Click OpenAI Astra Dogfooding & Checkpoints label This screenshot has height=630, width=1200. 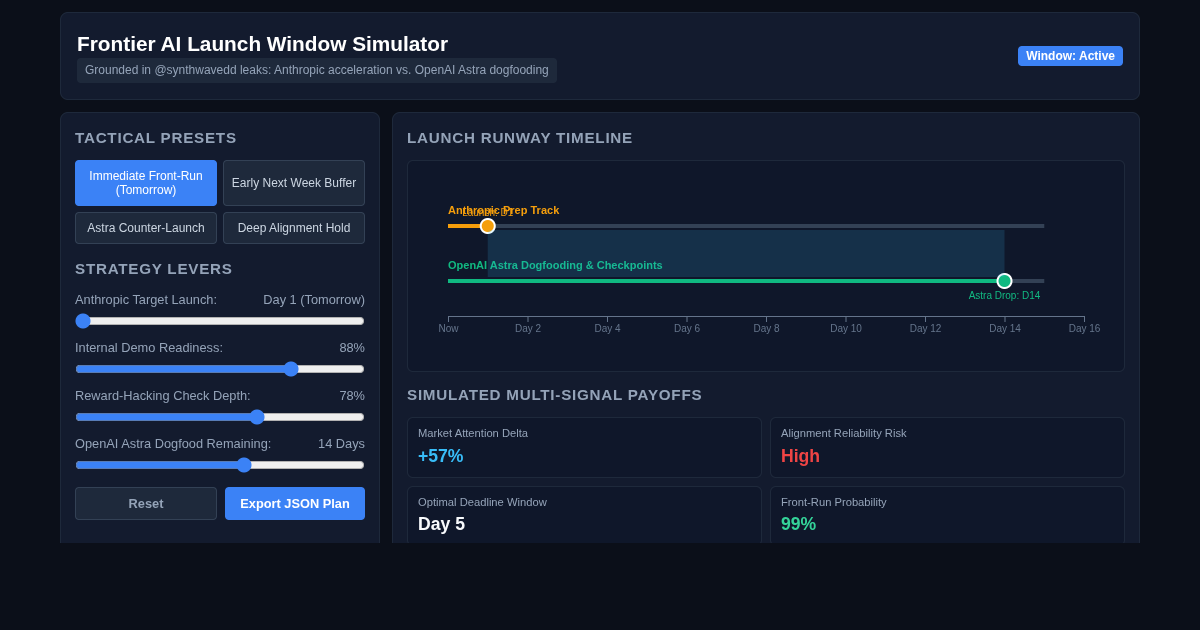[x=555, y=265]
